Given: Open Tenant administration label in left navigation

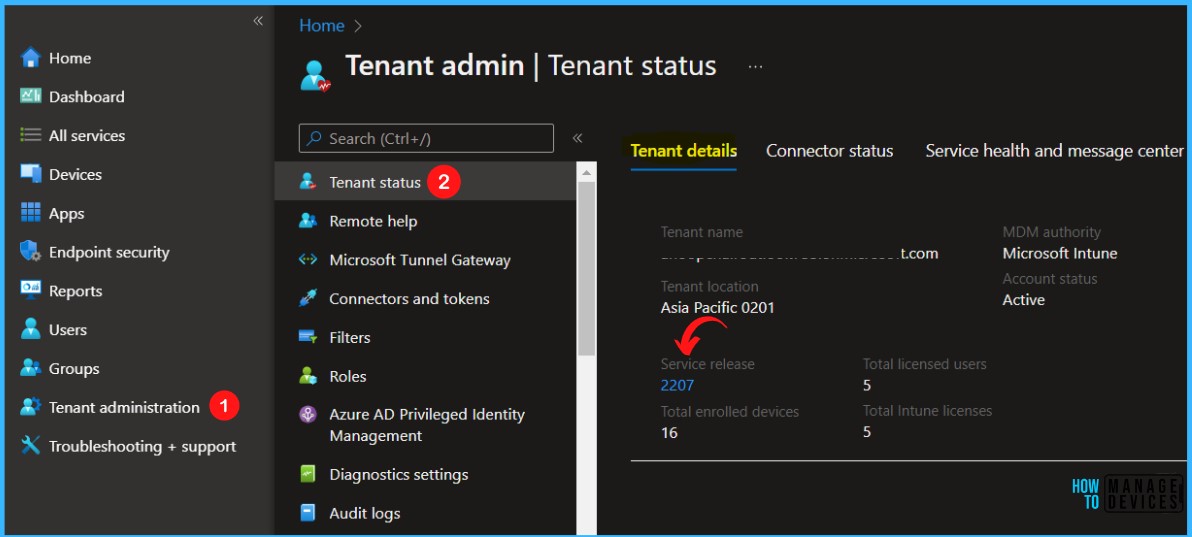Looking at the screenshot, I should [x=124, y=407].
